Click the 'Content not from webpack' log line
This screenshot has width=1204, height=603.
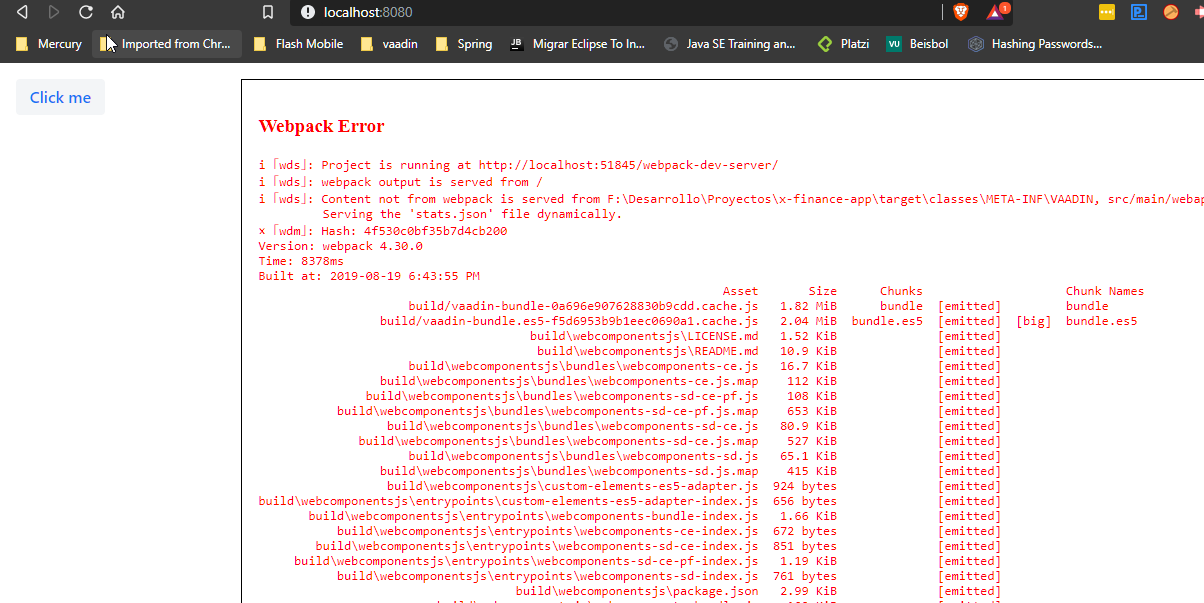click(731, 199)
